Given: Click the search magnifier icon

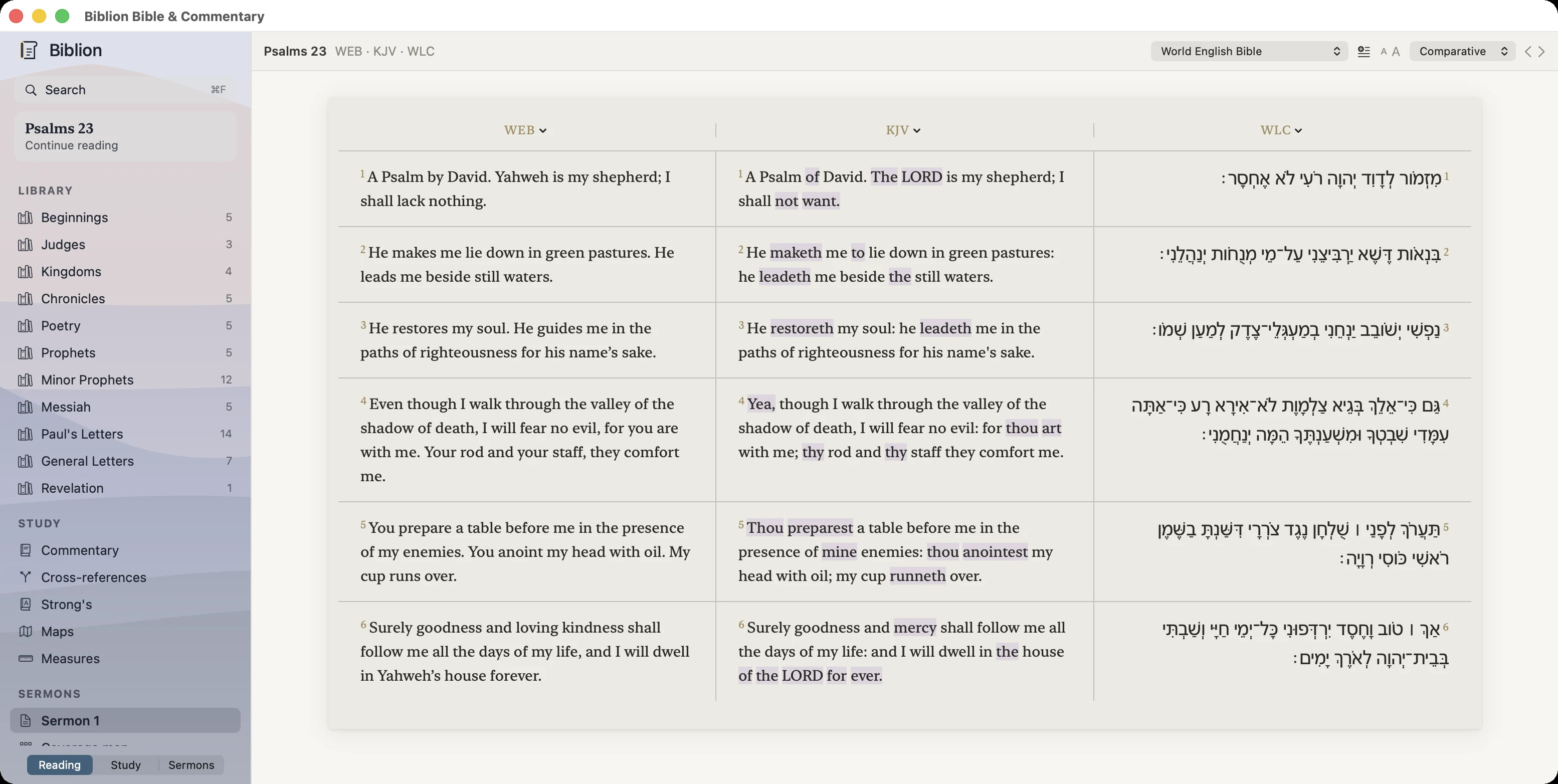Looking at the screenshot, I should (x=31, y=90).
